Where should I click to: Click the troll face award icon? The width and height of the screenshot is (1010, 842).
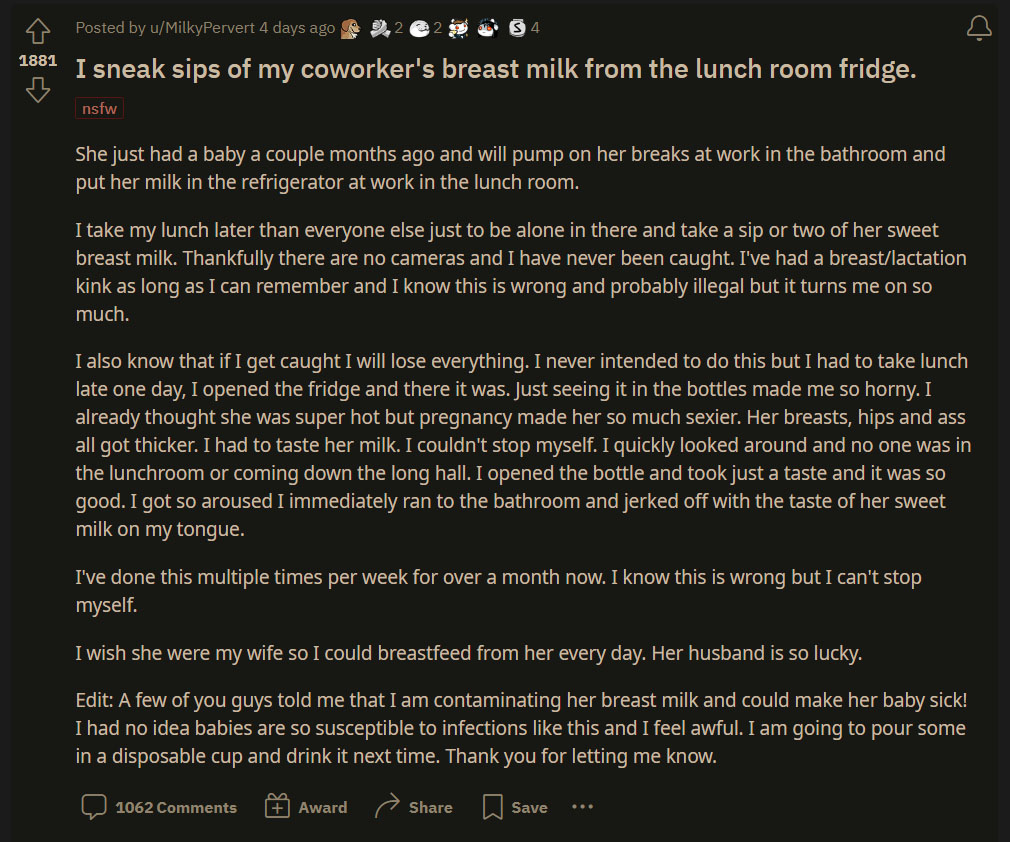[419, 28]
